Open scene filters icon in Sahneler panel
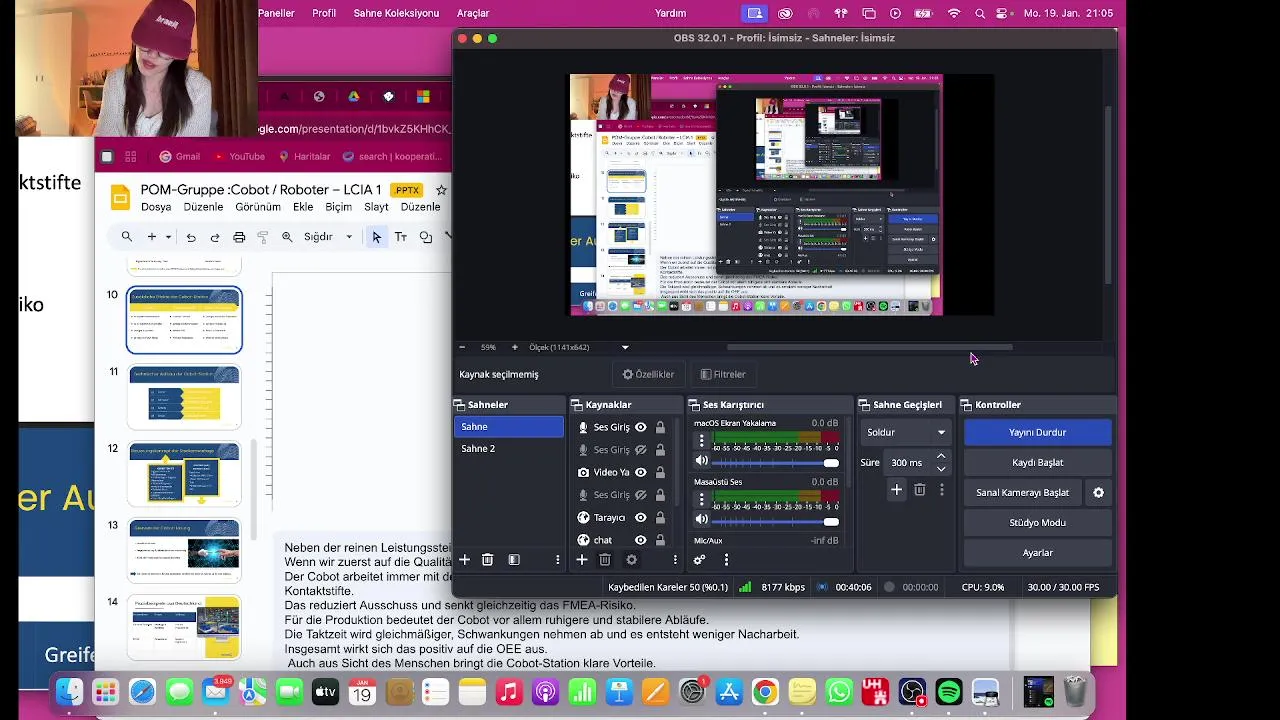The height and width of the screenshot is (720, 1280). point(514,560)
